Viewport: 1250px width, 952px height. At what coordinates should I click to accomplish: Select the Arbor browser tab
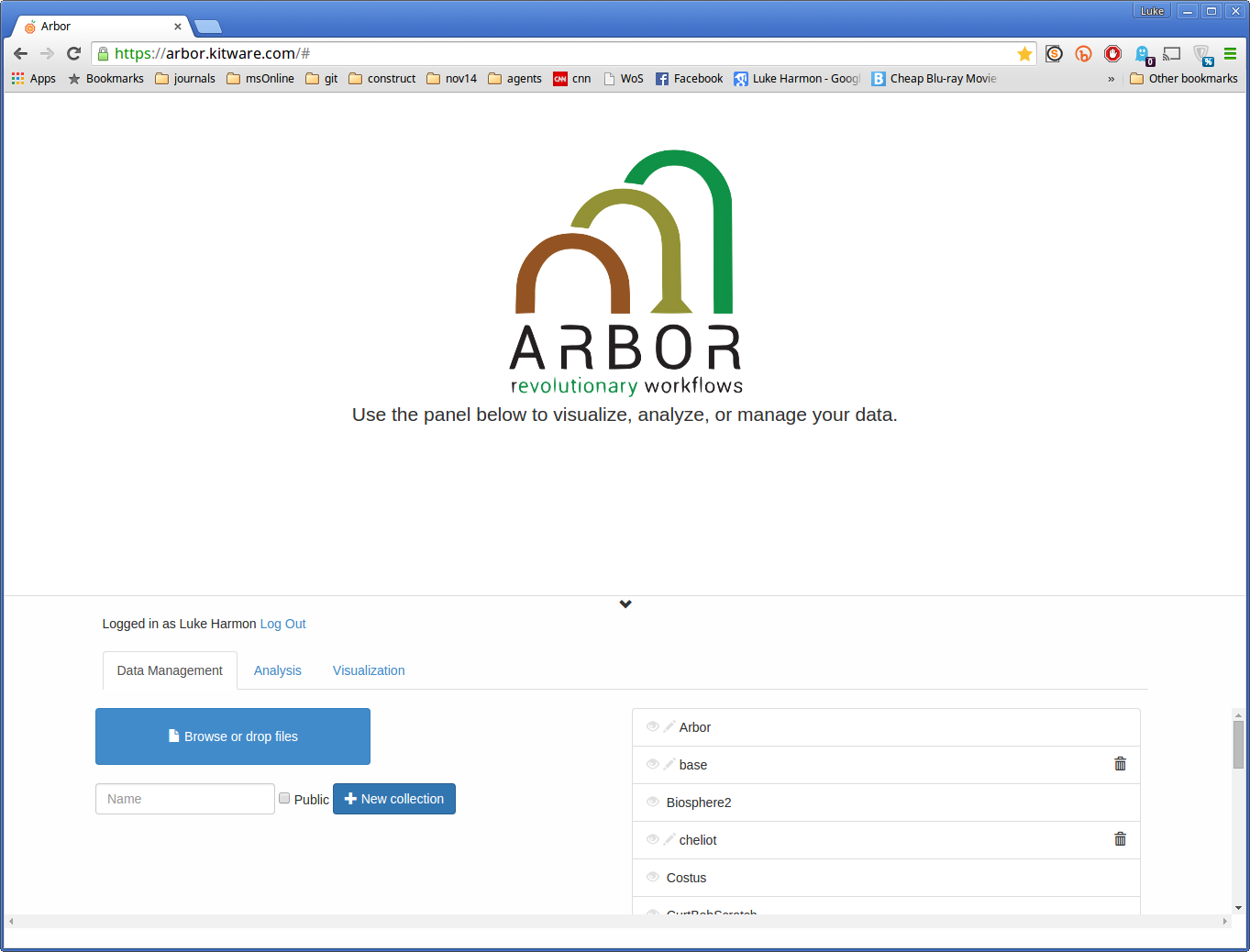101,27
